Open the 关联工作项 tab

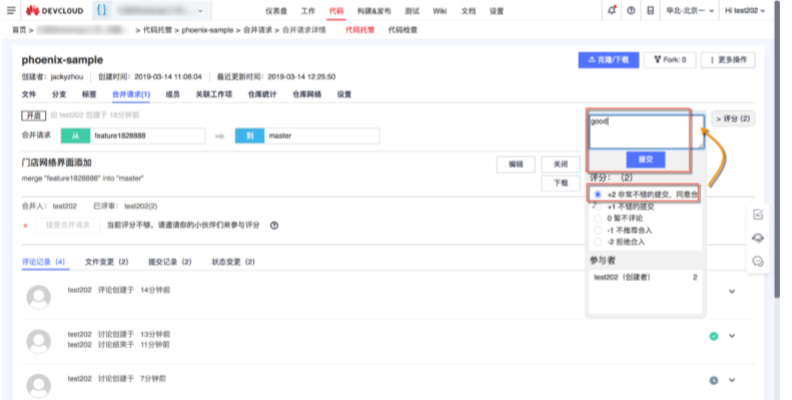[214, 94]
